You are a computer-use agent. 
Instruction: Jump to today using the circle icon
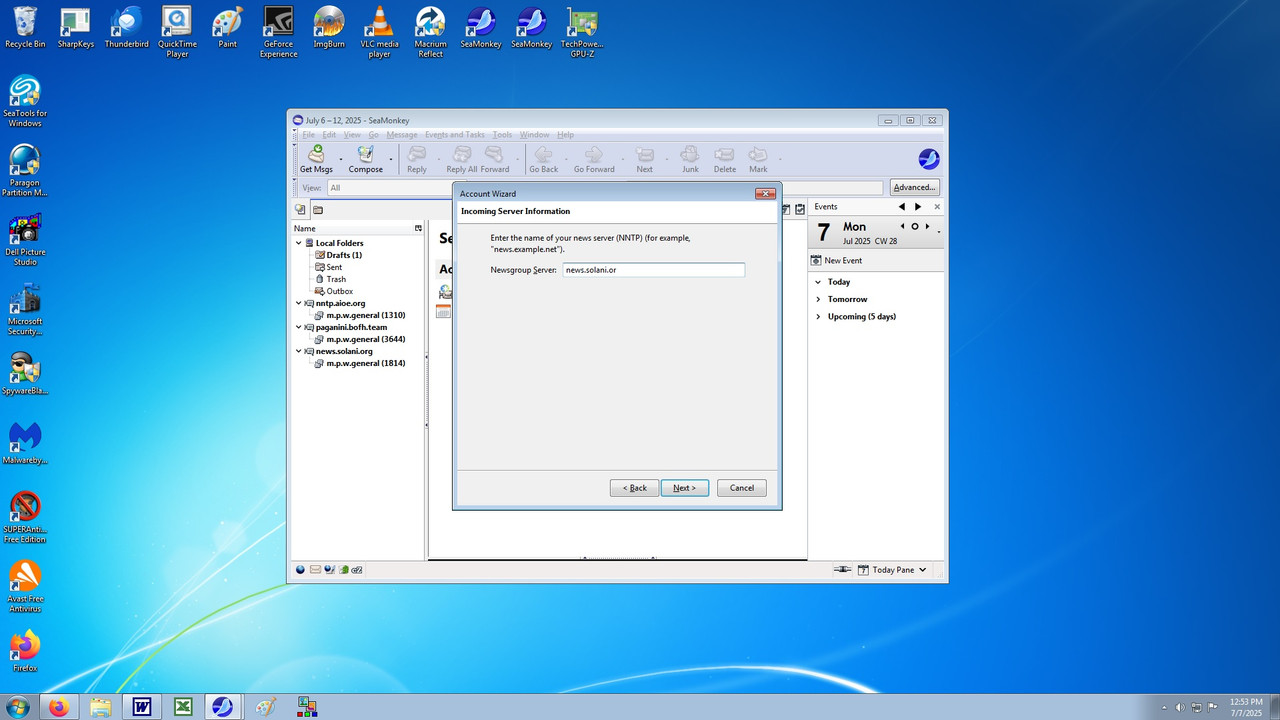click(x=915, y=227)
